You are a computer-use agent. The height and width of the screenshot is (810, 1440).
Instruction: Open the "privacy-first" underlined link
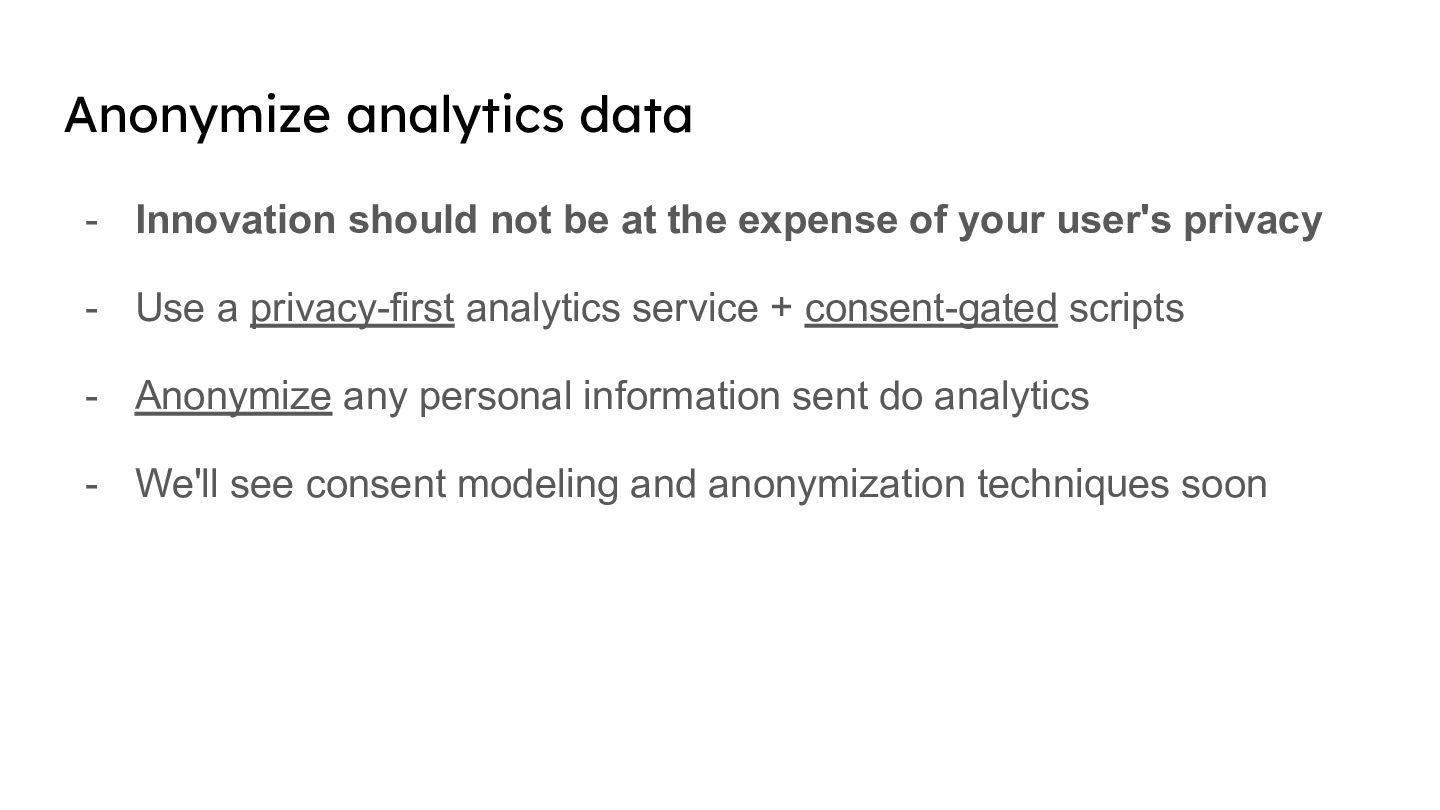(352, 308)
